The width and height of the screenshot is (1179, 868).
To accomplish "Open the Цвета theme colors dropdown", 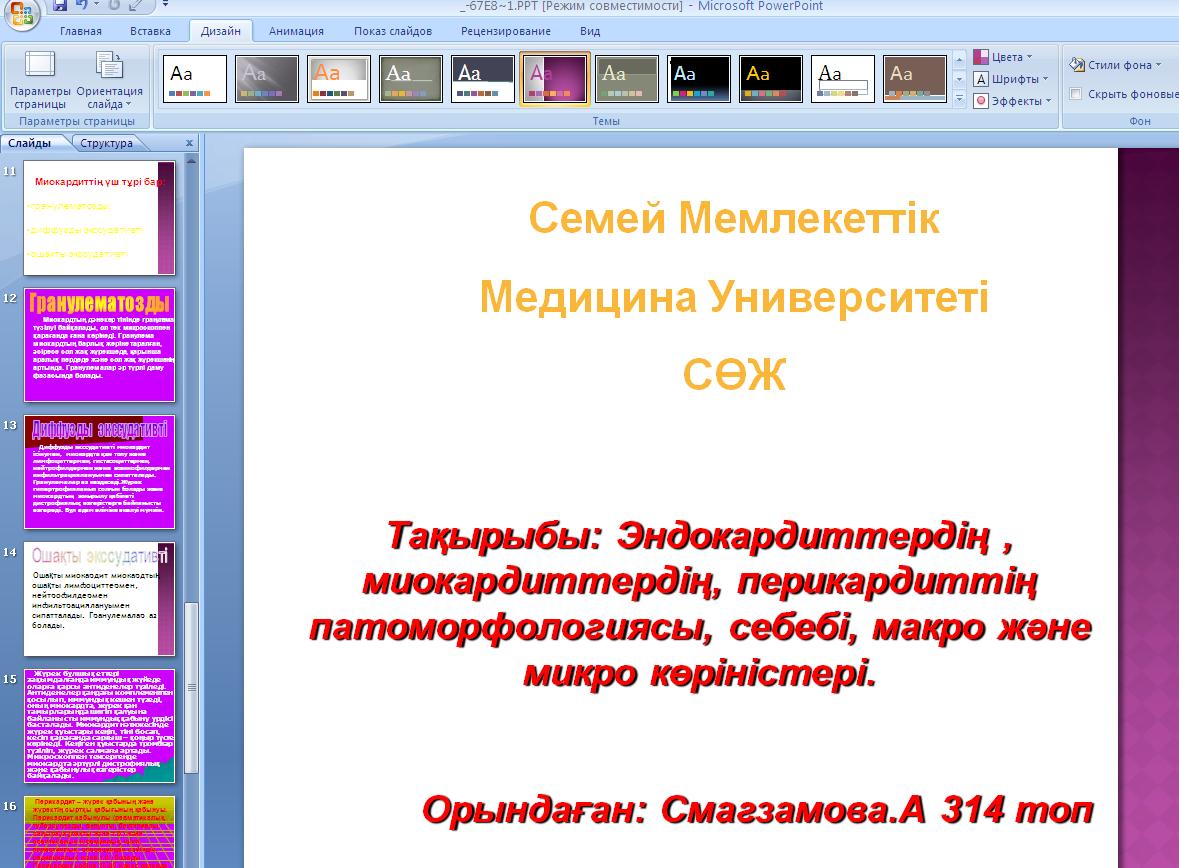I will coord(1004,57).
